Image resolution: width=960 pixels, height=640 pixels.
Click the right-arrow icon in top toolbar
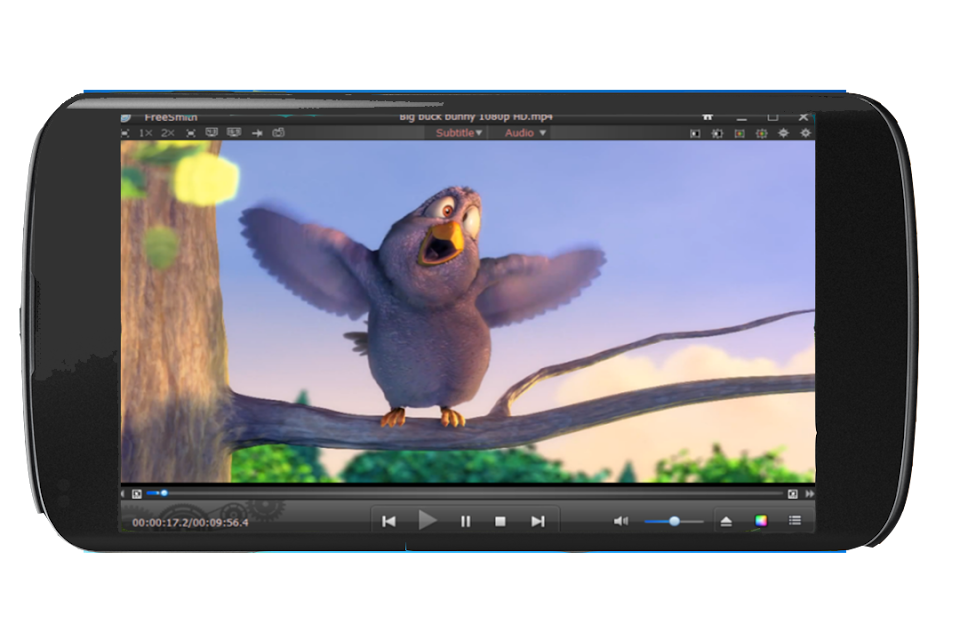[257, 133]
